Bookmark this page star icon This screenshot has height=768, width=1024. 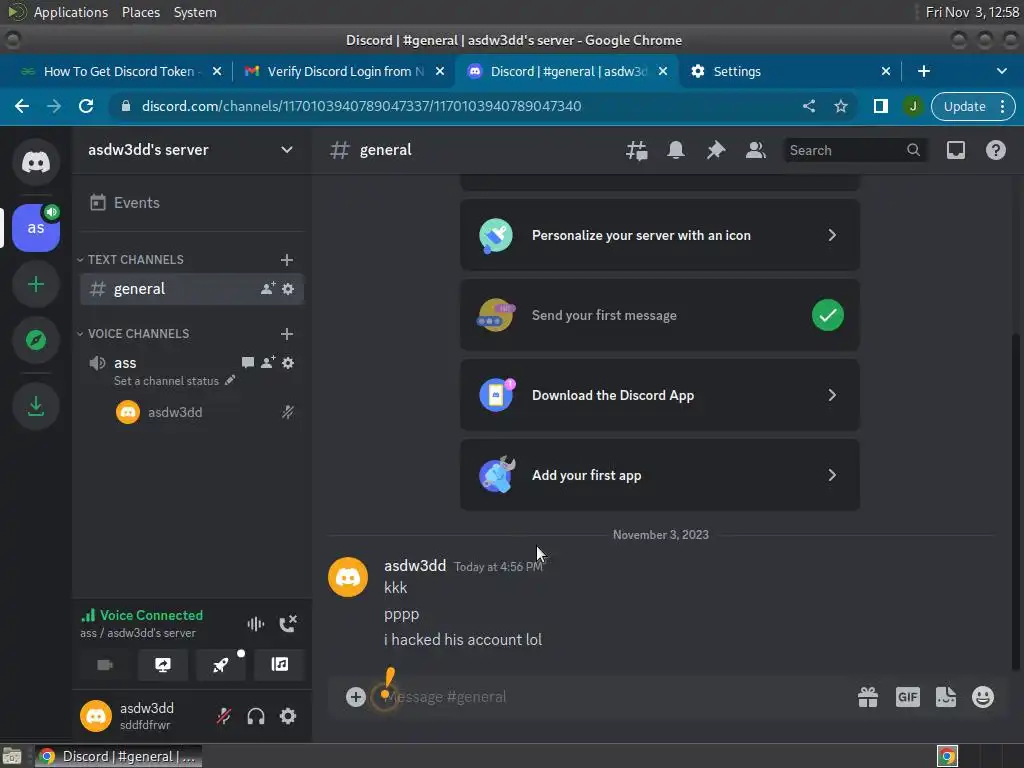(x=841, y=106)
